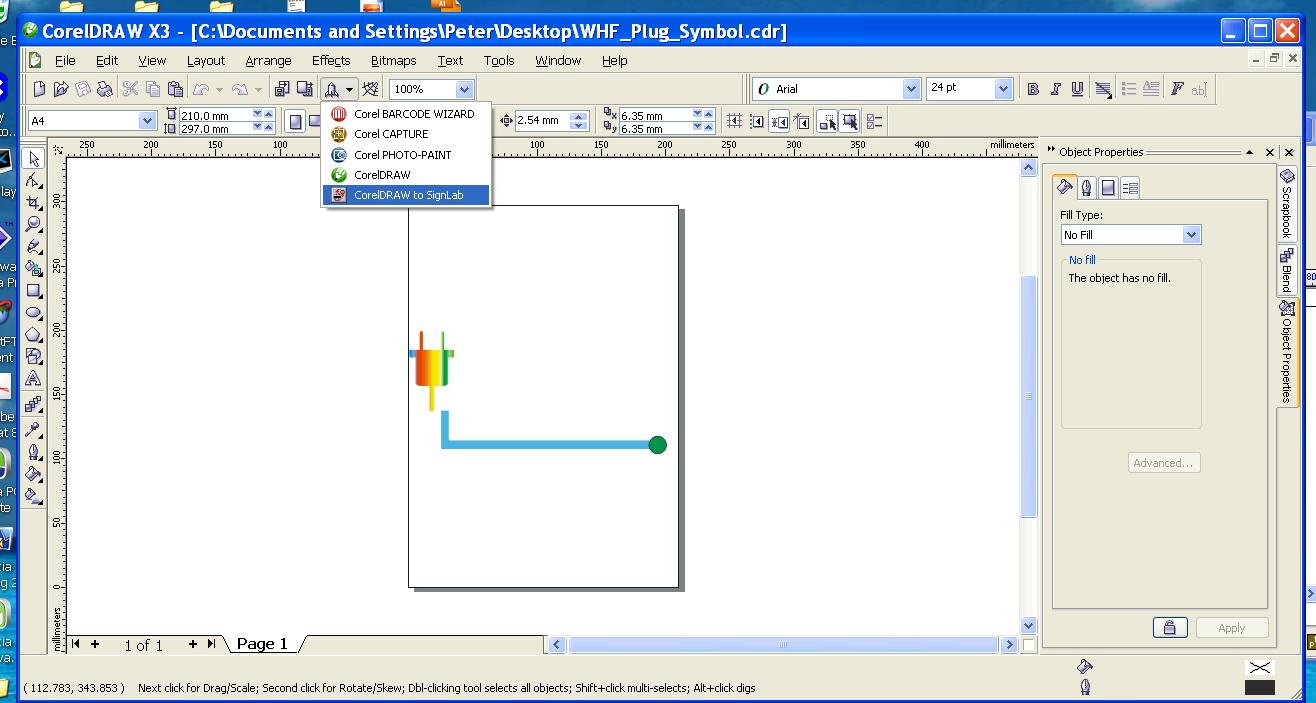Click the lock button beside Apply
Screen dimensions: 1316x703
tap(1169, 628)
